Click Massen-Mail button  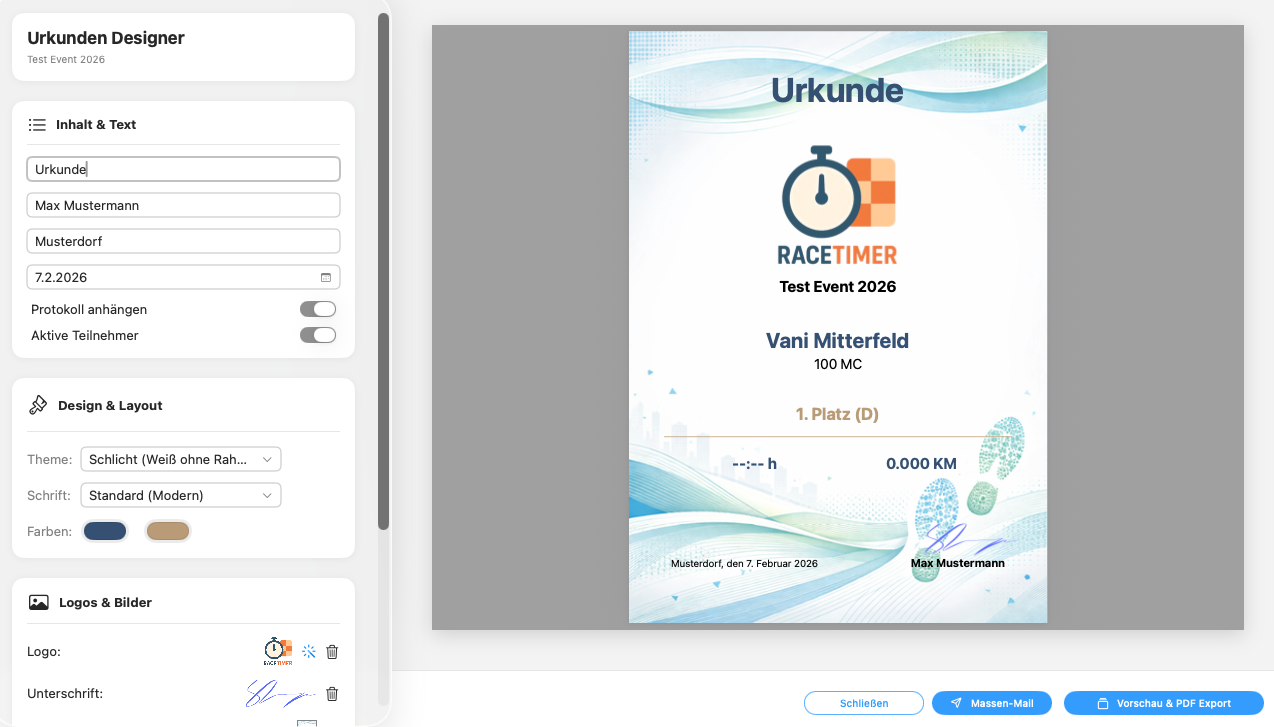(x=992, y=703)
